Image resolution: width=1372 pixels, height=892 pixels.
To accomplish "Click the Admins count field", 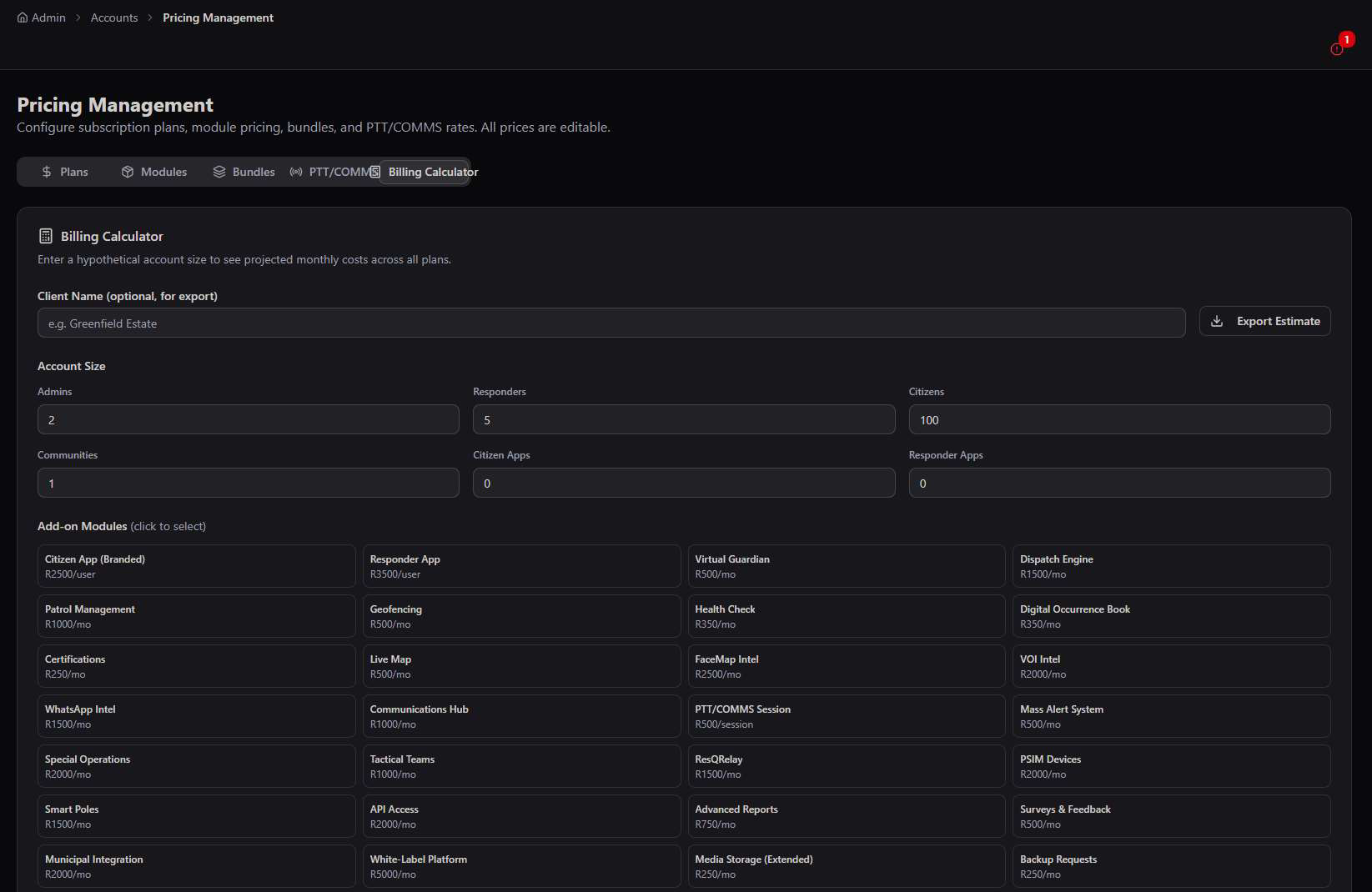I will pos(249,419).
